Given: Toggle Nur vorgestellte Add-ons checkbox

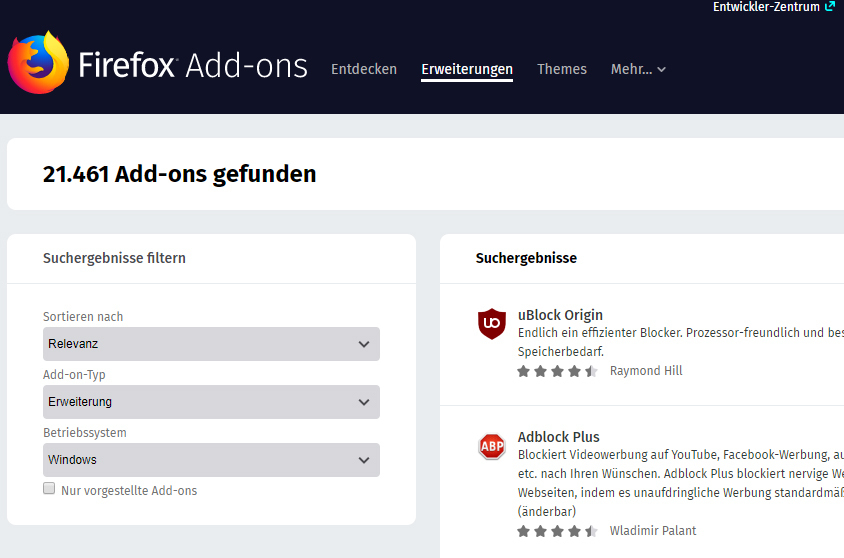Looking at the screenshot, I should click(x=49, y=488).
